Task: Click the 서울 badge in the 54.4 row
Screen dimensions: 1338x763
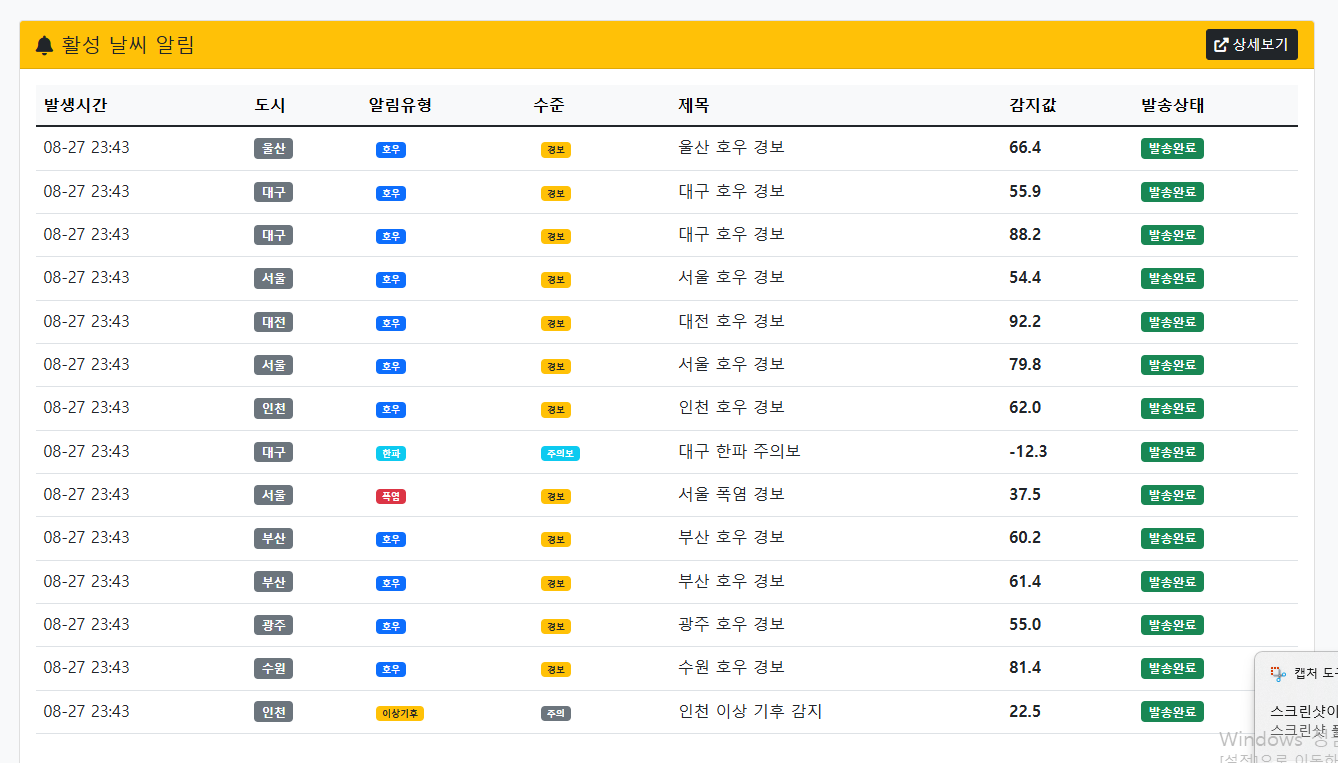Action: (273, 278)
